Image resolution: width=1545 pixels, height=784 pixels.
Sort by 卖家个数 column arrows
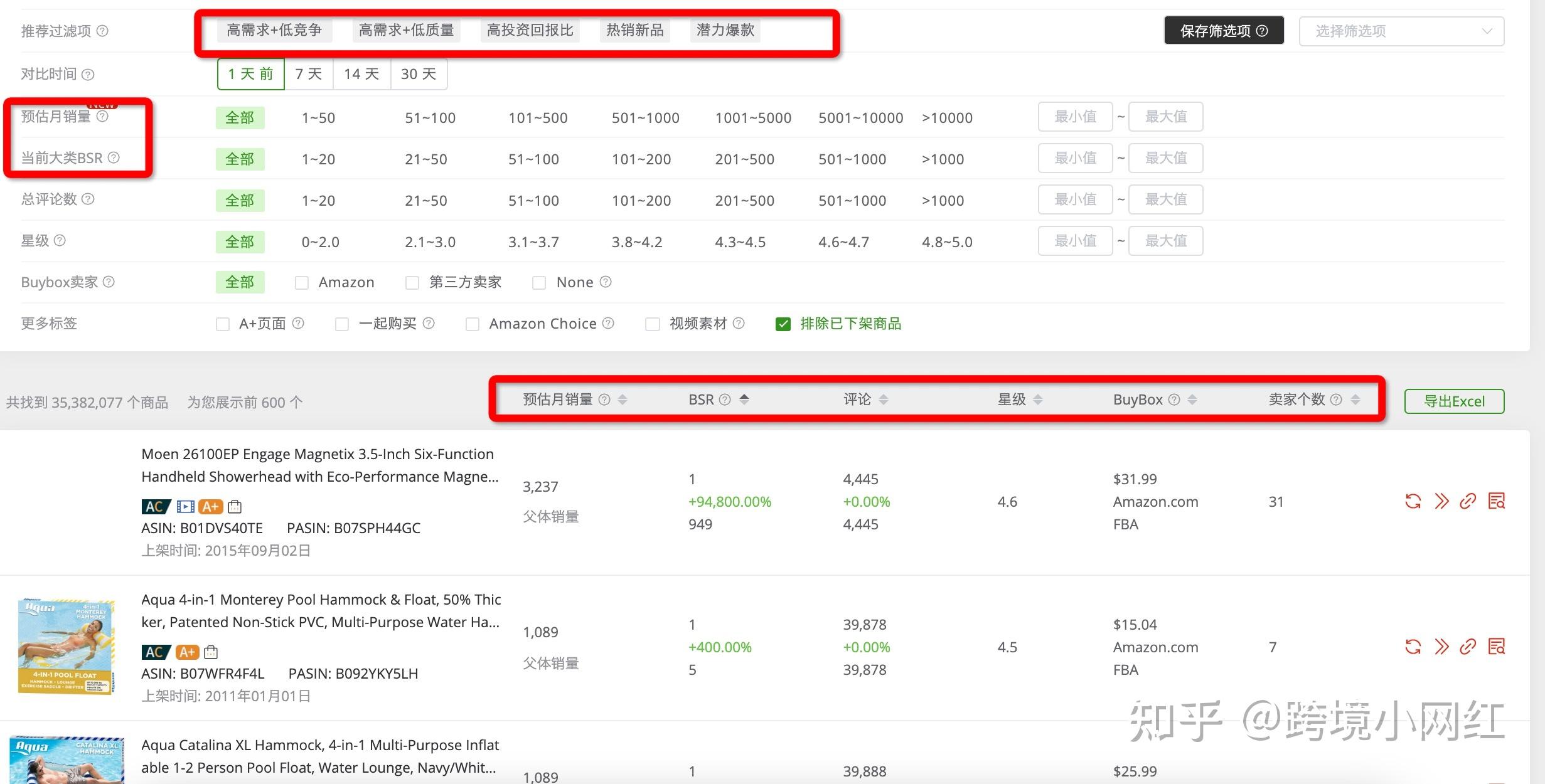click(x=1355, y=400)
